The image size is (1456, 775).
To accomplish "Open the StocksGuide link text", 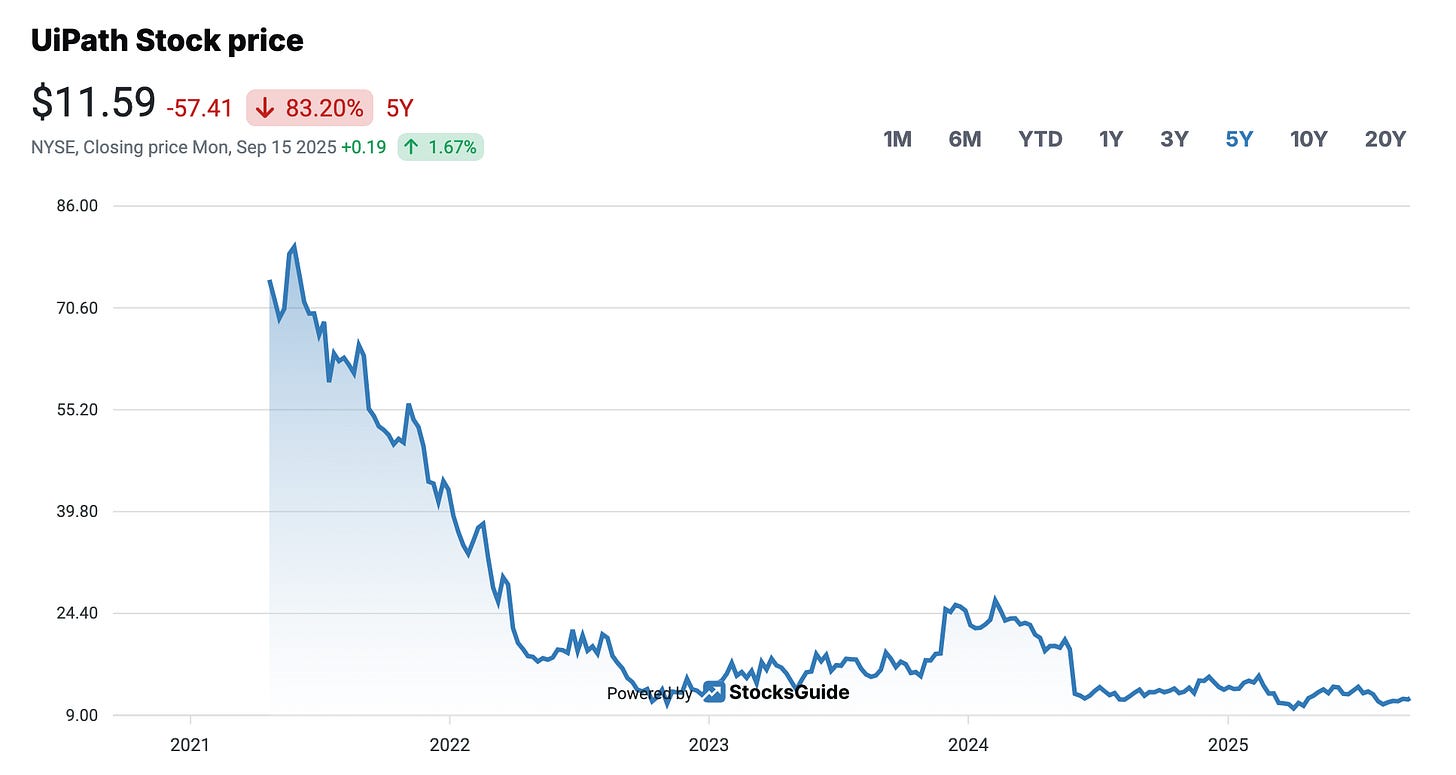I will tap(789, 692).
